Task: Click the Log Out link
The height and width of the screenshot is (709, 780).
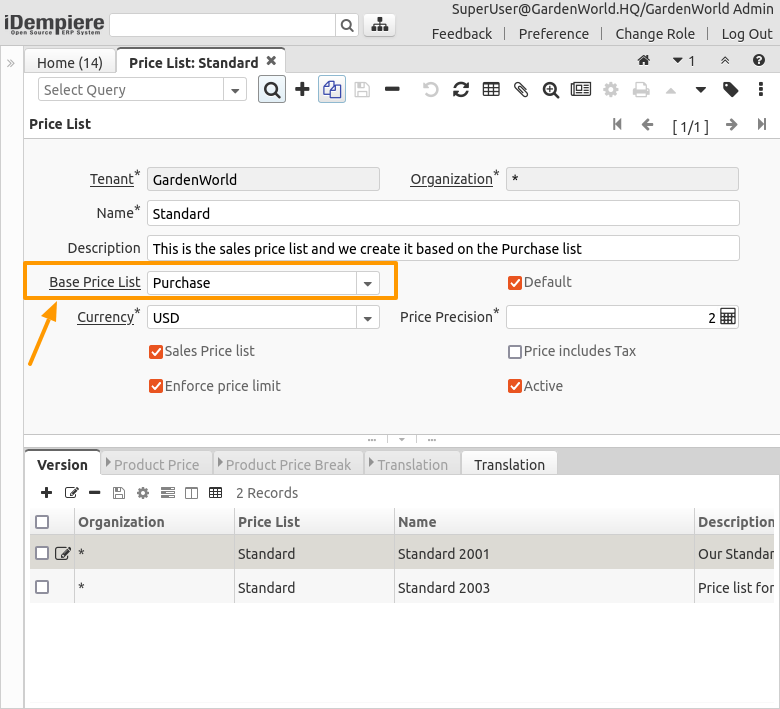Action: [747, 34]
